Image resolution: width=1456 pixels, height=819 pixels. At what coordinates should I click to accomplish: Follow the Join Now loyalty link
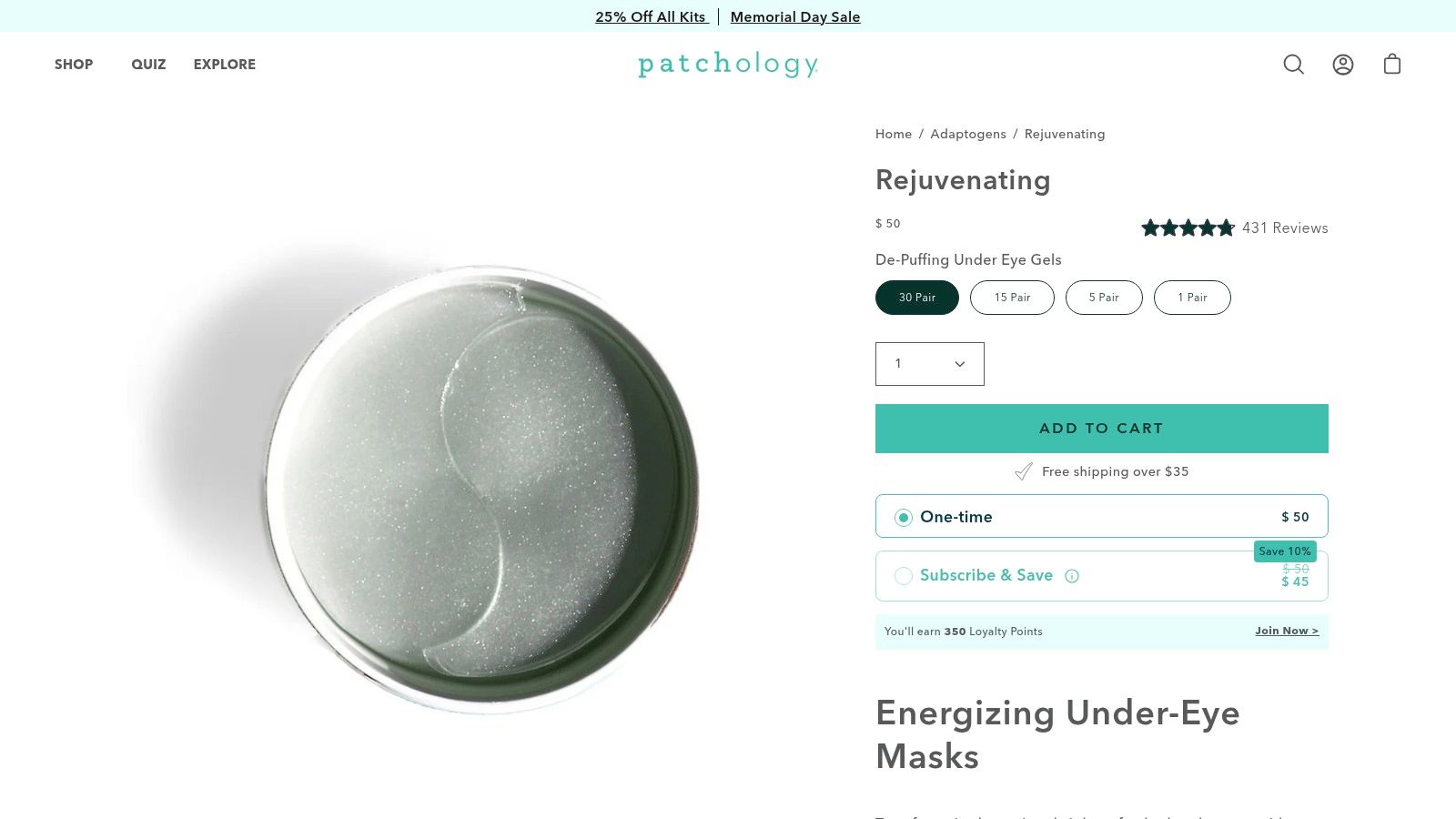1287,631
